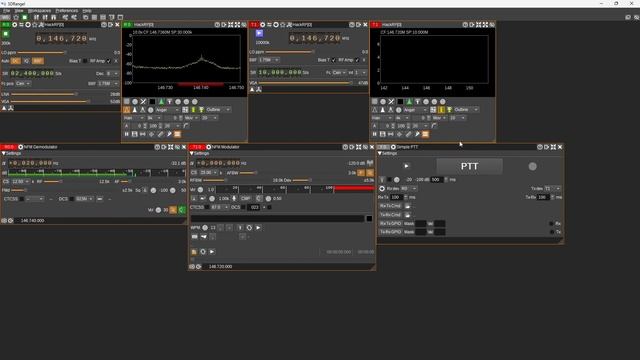Image resolution: width=640 pixels, height=360 pixels.
Task: Toggle the yellow highlighted icon in T1 spectrum toolbar
Action: coord(441,110)
